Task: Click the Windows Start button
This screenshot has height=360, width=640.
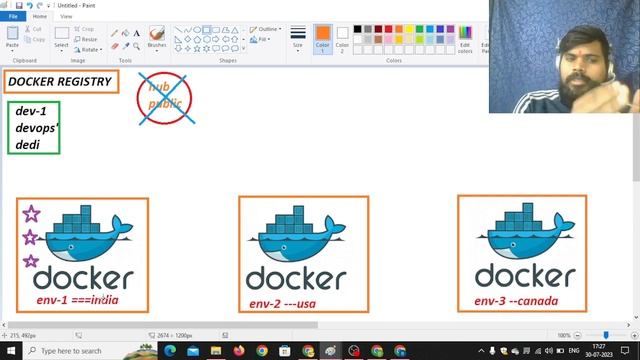Action: coord(11,351)
